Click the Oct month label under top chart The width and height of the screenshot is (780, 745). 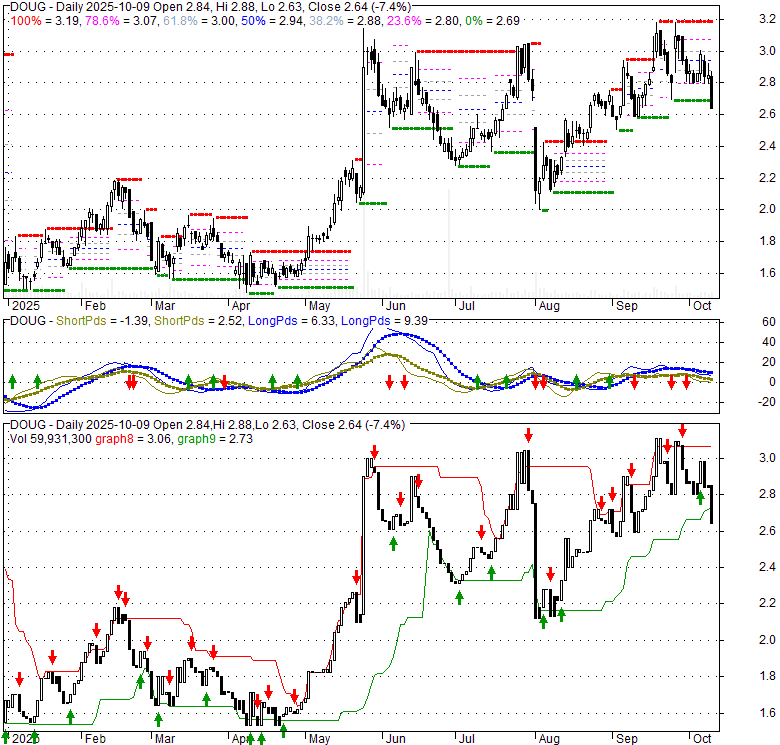click(702, 306)
